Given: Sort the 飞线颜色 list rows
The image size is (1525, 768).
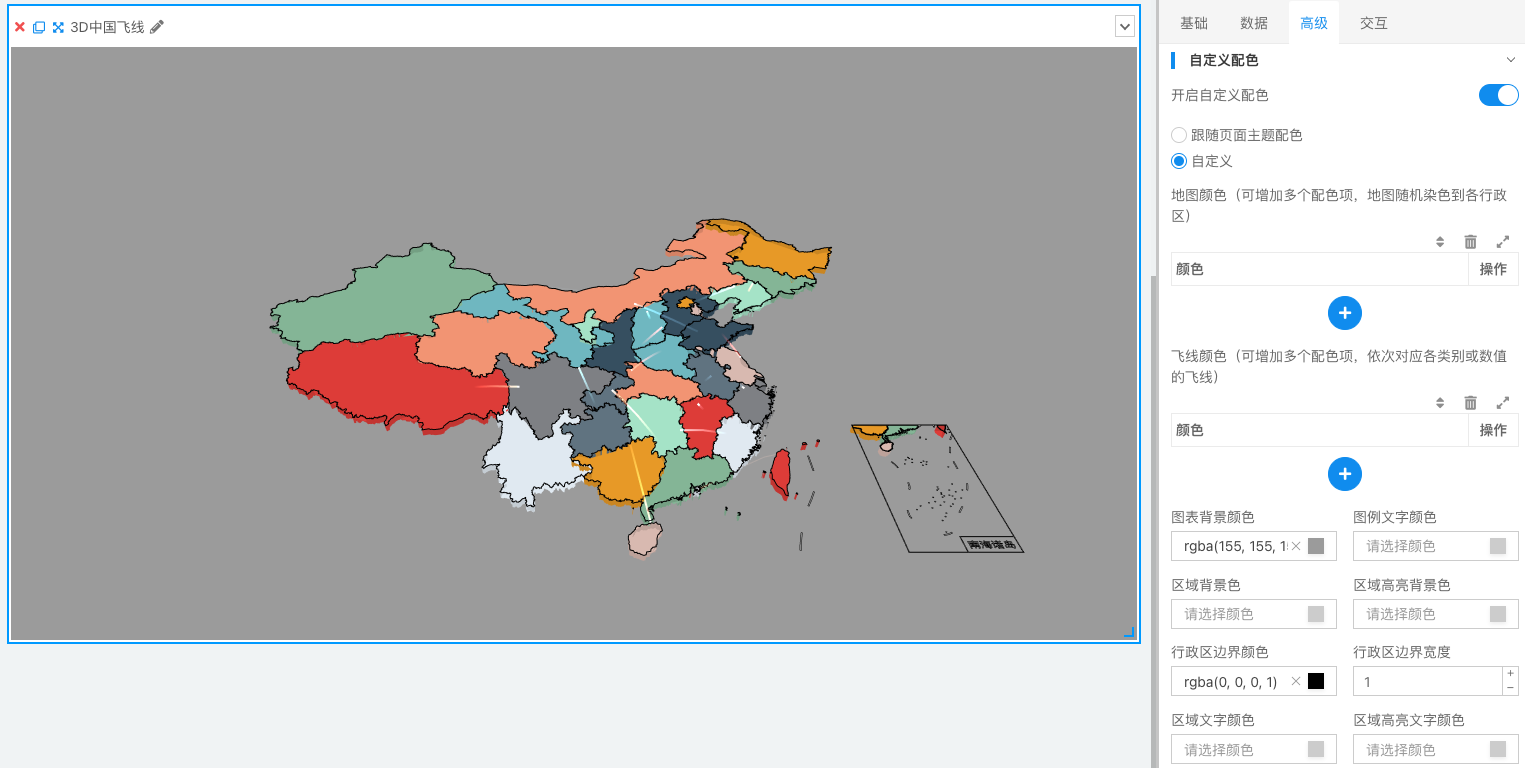Looking at the screenshot, I should (x=1440, y=403).
